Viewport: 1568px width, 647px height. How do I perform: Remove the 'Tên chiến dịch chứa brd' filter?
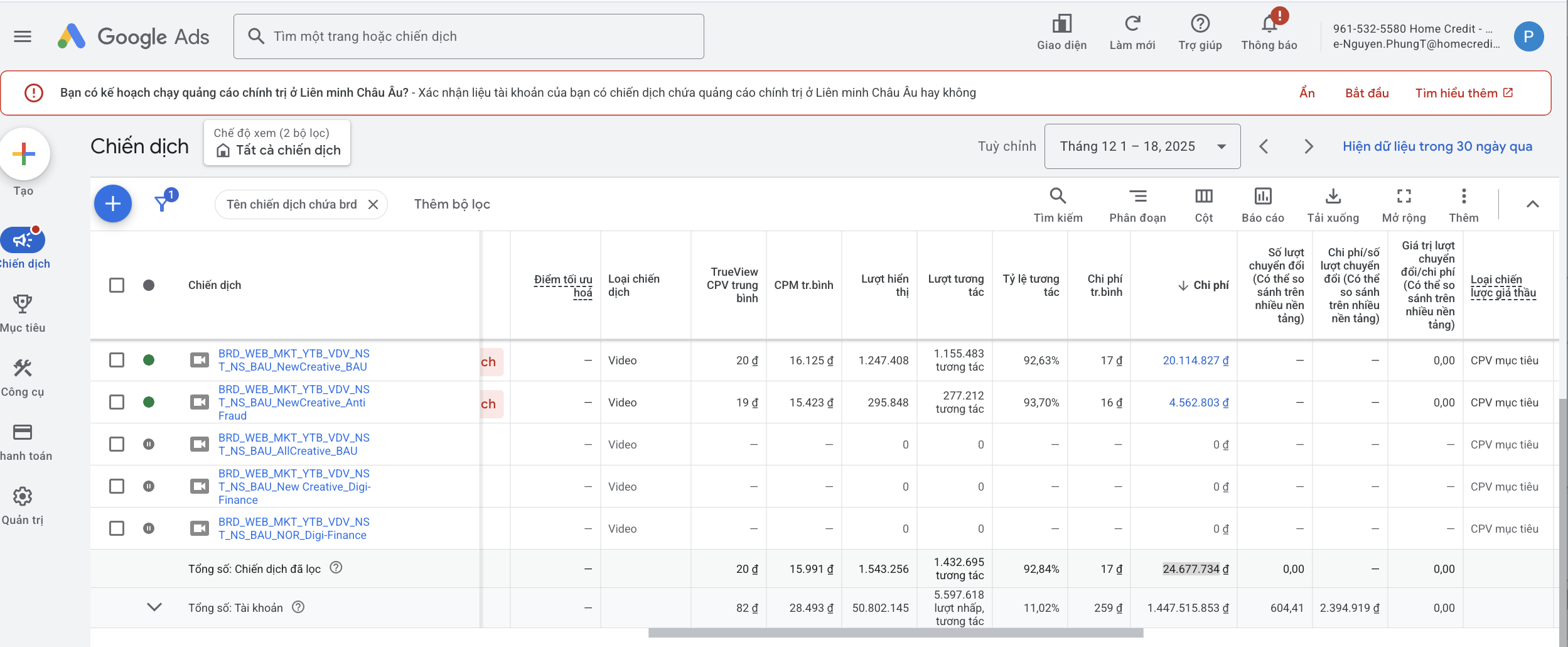[373, 205]
